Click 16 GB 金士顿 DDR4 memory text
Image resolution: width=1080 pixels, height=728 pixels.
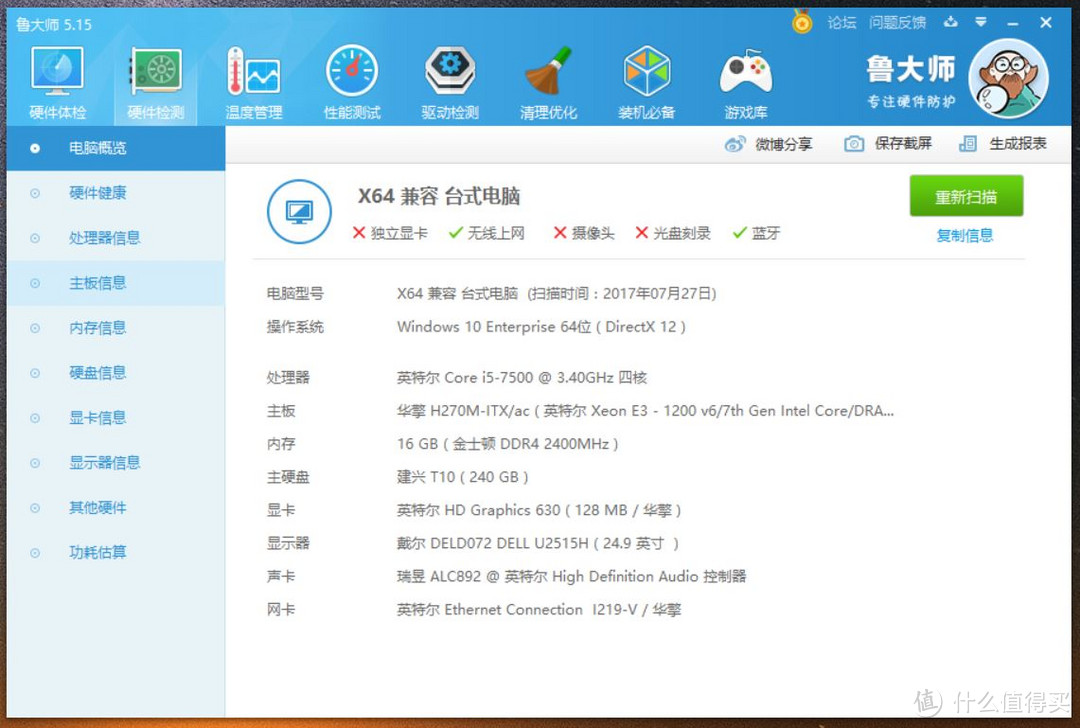coord(508,444)
